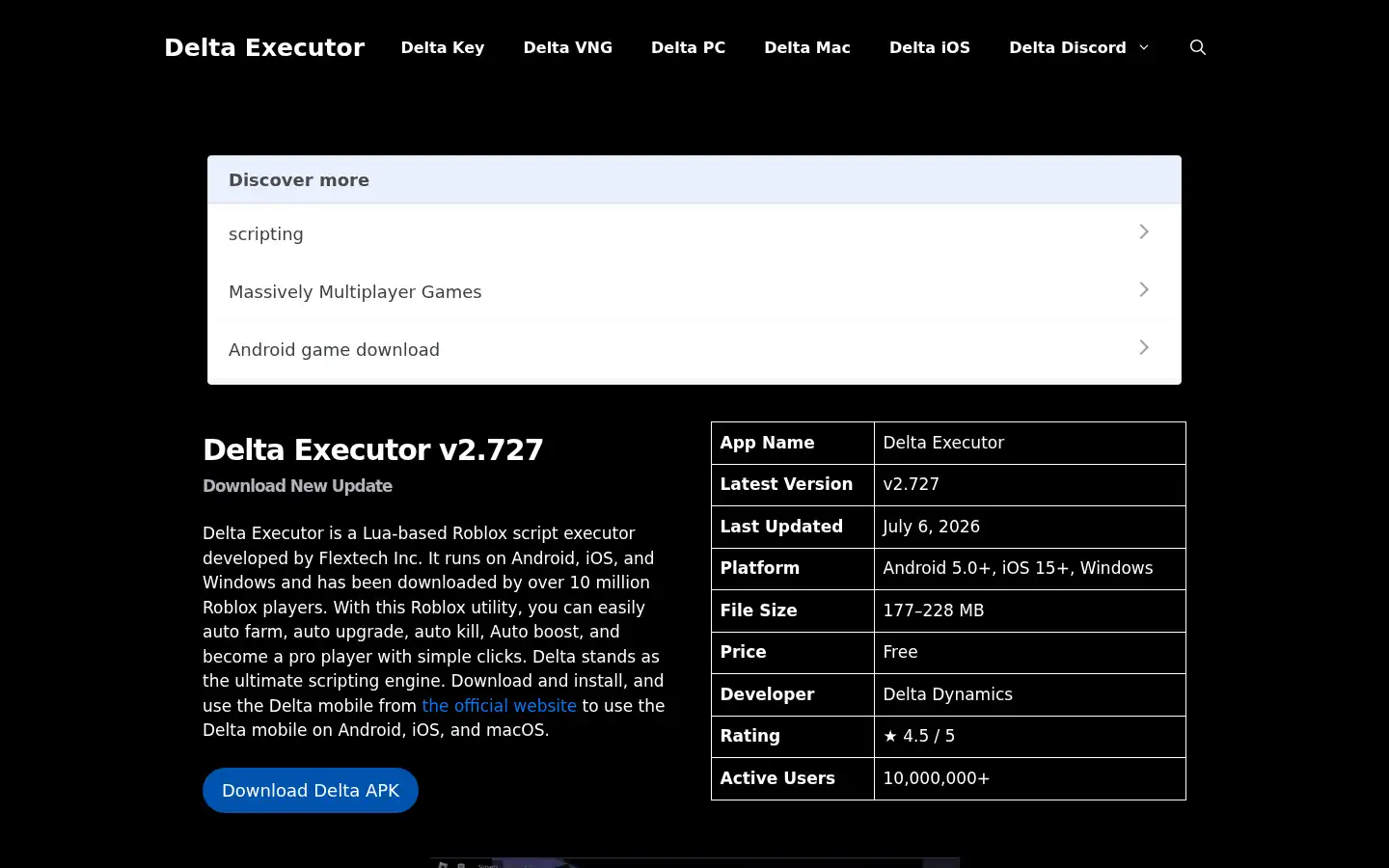Open the scripting suggestion row
Screen dimensions: 1389x868
(x=694, y=232)
